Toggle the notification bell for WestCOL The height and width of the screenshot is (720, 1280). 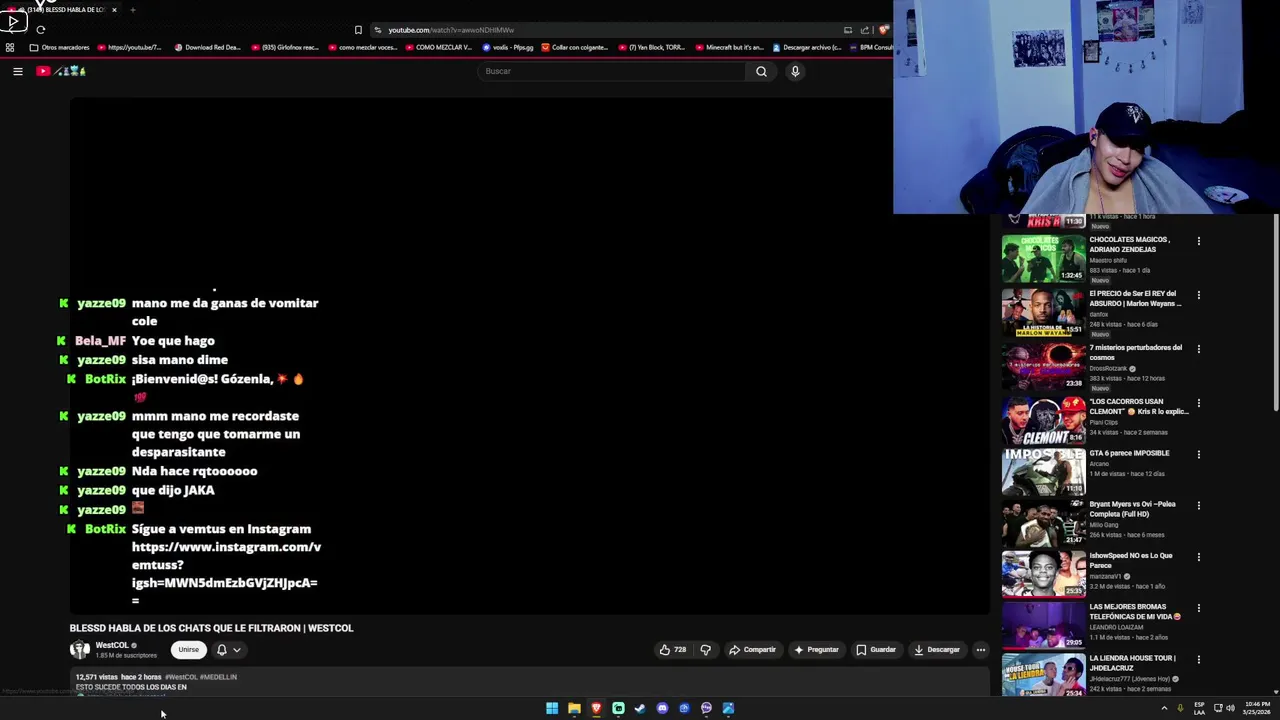click(222, 650)
